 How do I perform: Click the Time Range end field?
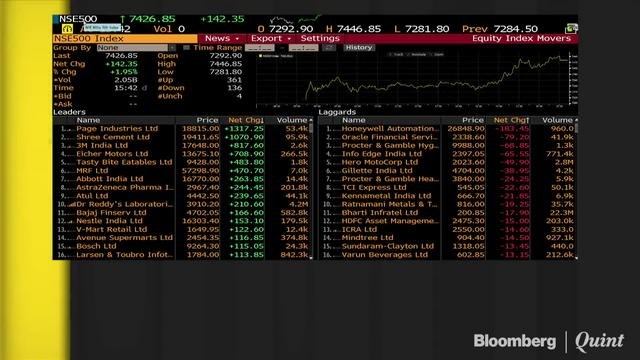tap(303, 48)
